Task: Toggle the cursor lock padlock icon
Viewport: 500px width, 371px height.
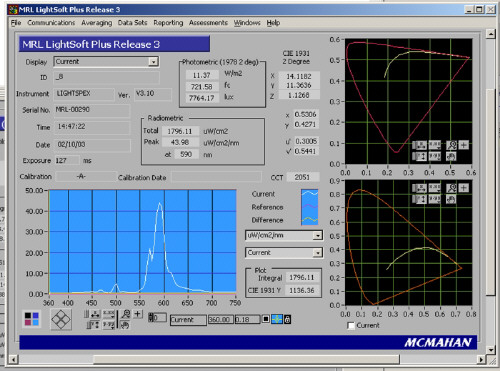Action: 288,319
